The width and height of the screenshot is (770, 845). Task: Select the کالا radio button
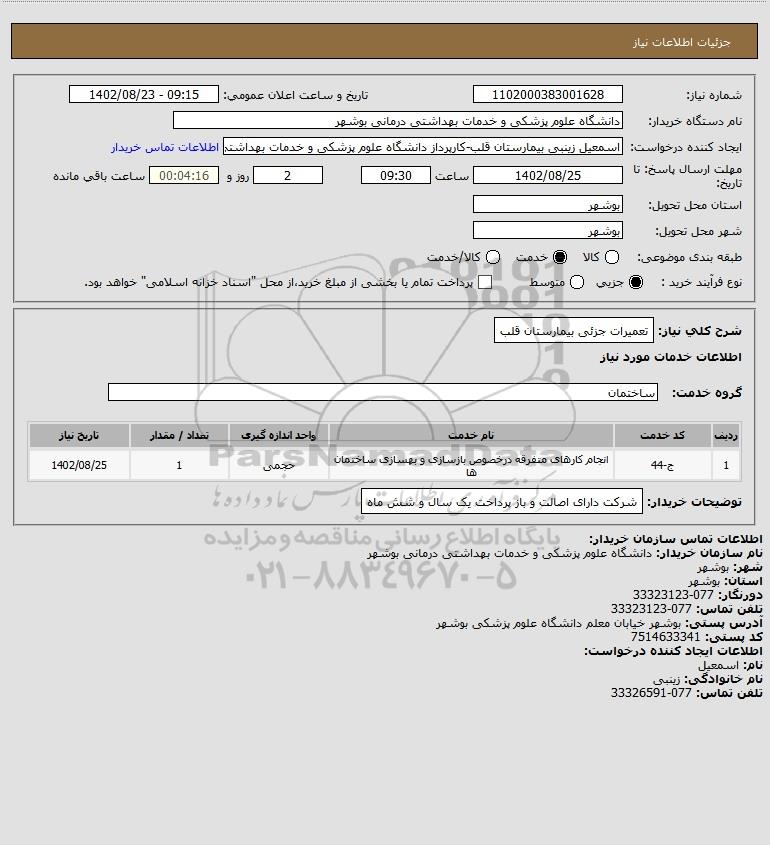[612, 257]
